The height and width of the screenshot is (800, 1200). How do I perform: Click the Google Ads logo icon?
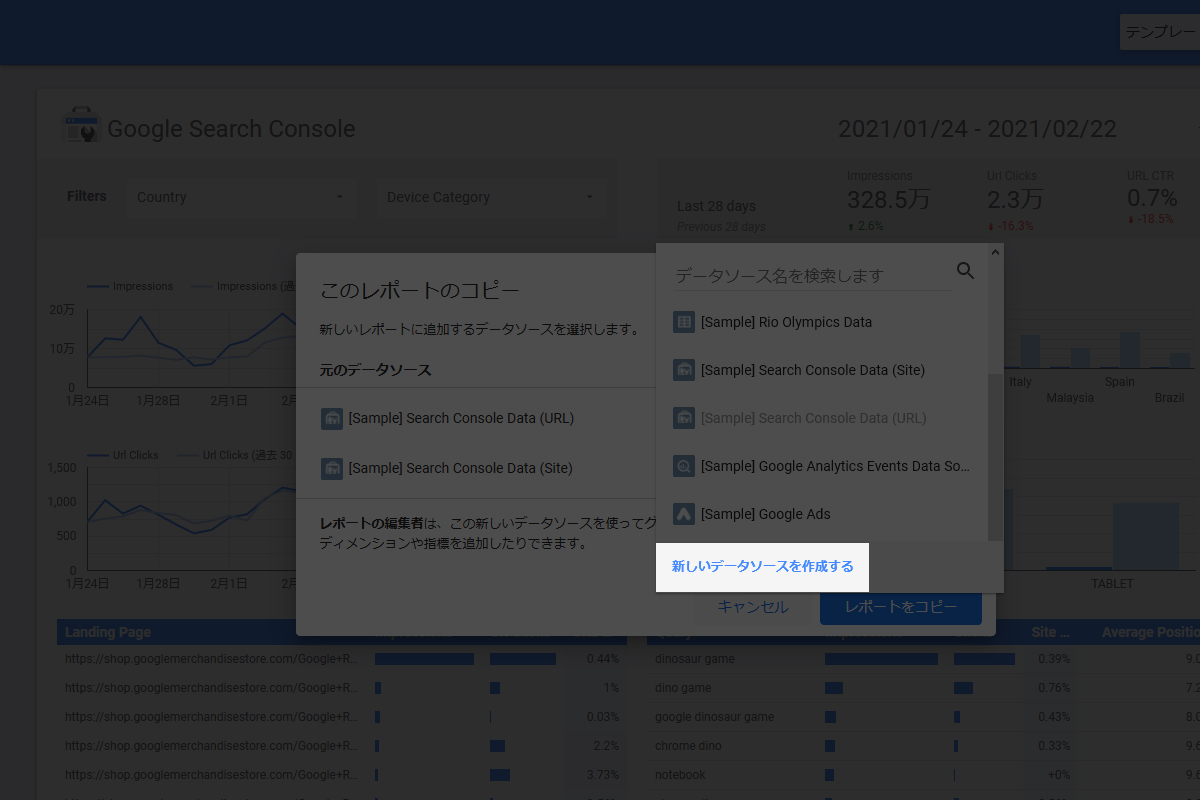tap(684, 514)
